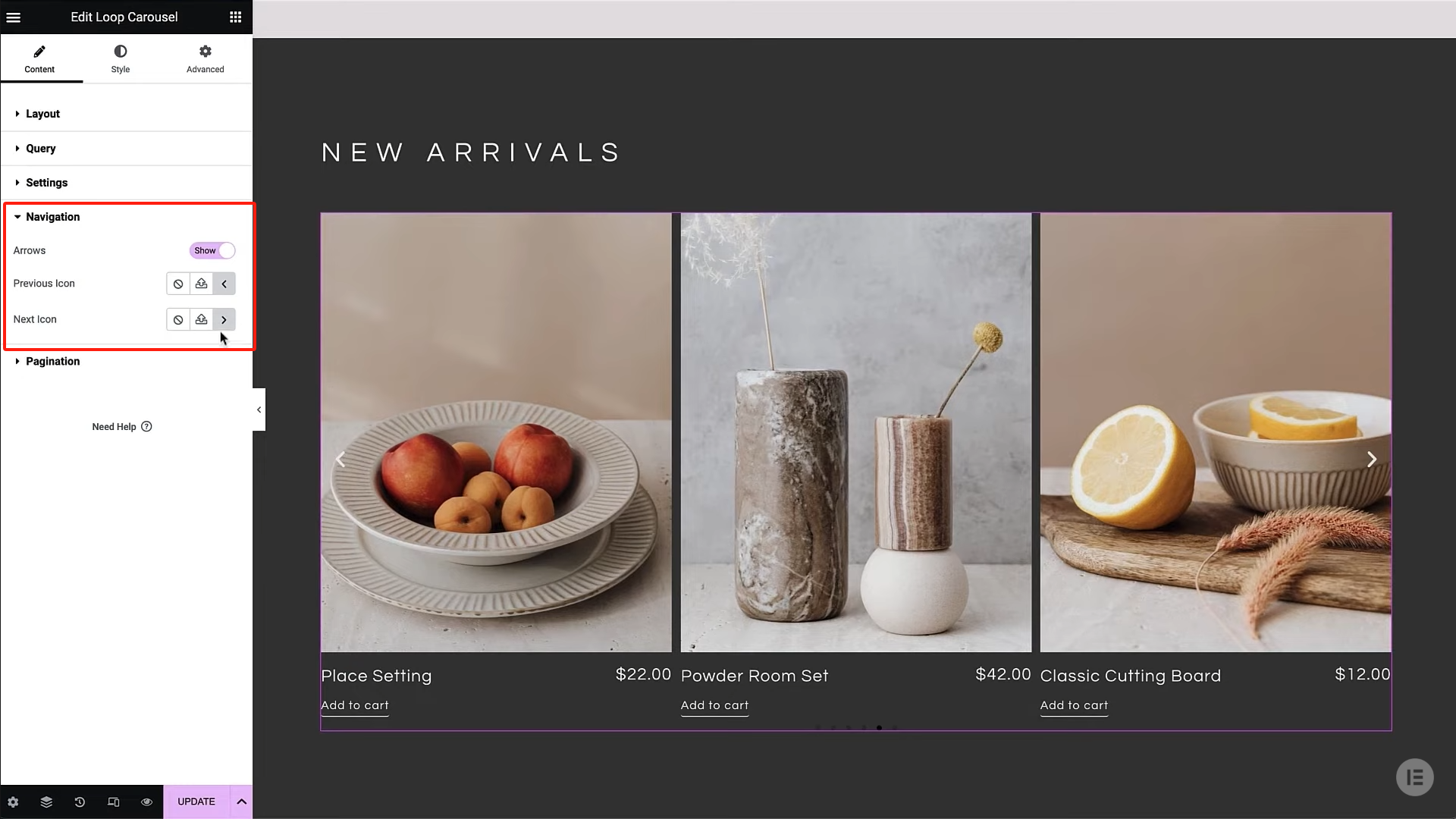The height and width of the screenshot is (819, 1456).
Task: Open save options arrow beside Update
Action: coord(241,802)
